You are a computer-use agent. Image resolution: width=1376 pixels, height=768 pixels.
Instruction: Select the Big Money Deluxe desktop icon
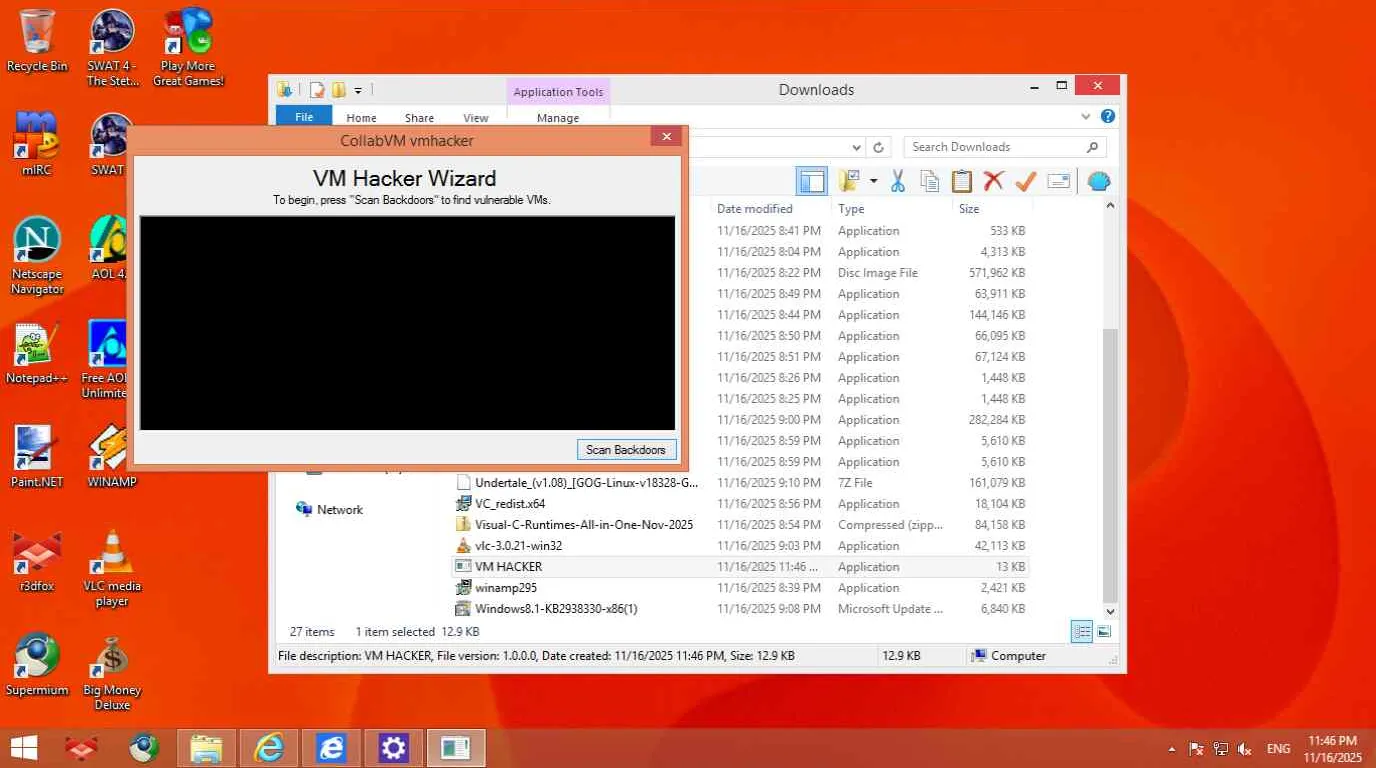click(112, 672)
